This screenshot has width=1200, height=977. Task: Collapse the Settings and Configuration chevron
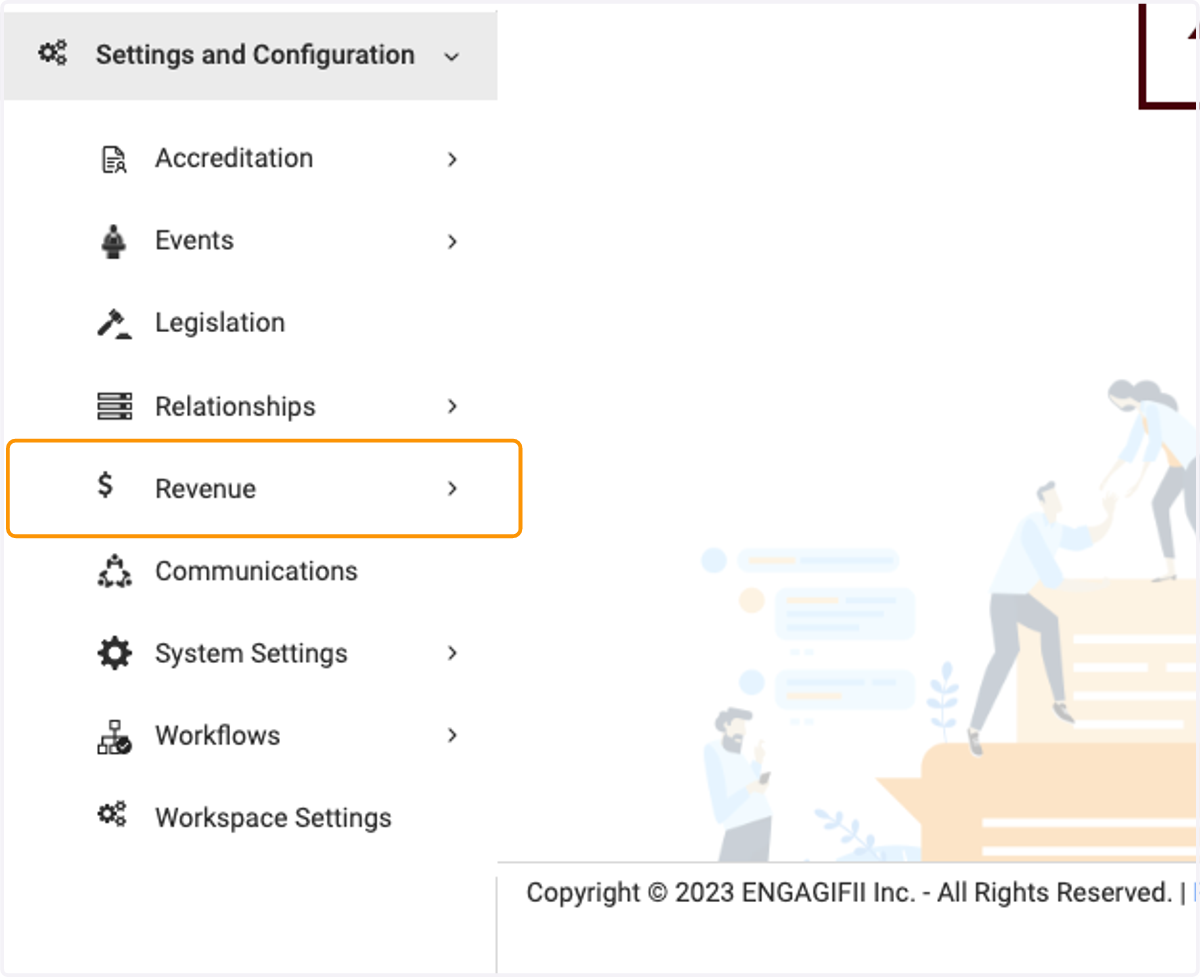pos(452,56)
